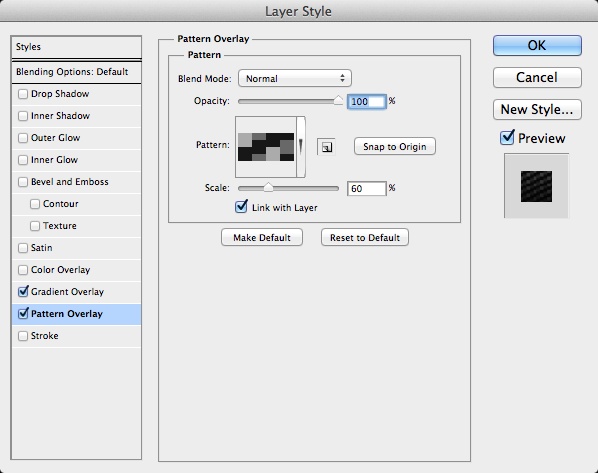The width and height of the screenshot is (598, 473).
Task: Confirm with the OK button
Action: (x=537, y=45)
